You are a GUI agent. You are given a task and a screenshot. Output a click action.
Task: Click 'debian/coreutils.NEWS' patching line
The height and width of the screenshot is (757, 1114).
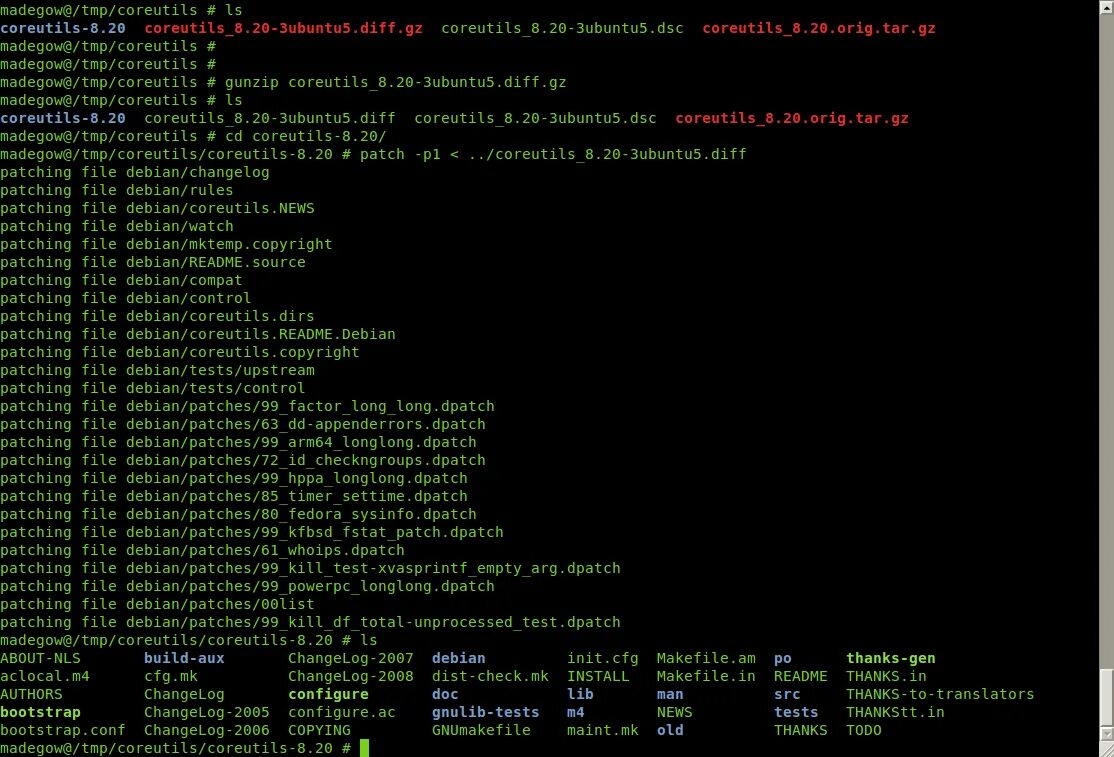click(x=157, y=208)
